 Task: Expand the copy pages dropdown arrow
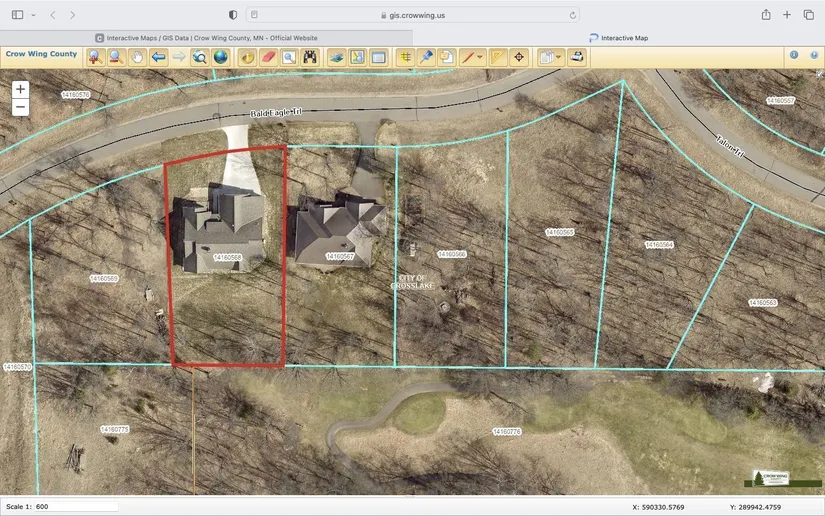pyautogui.click(x=558, y=57)
